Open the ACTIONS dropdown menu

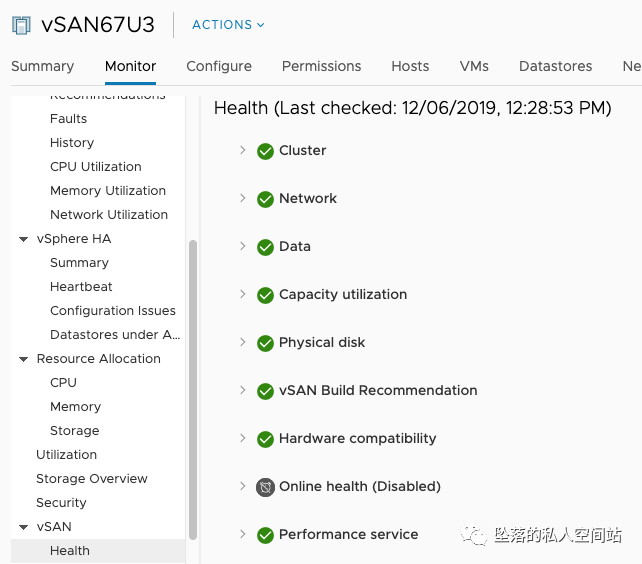pyautogui.click(x=228, y=25)
